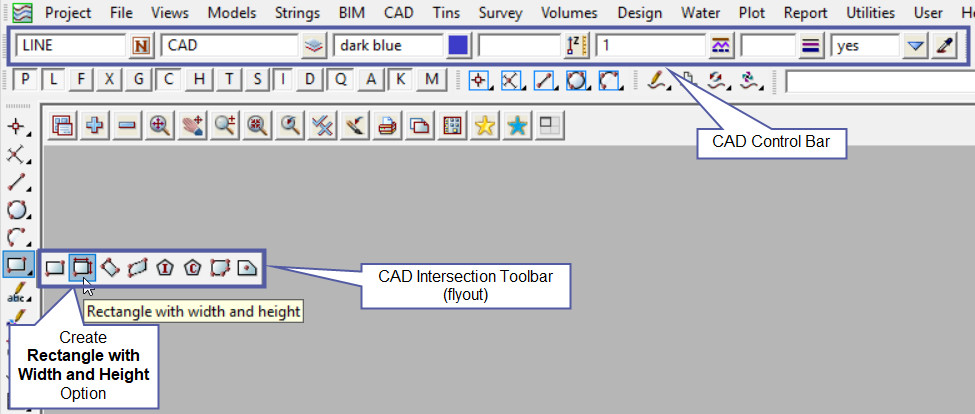This screenshot has height=414, width=975.
Task: Open abc text flyout in vertical toolbar
Action: click(18, 292)
